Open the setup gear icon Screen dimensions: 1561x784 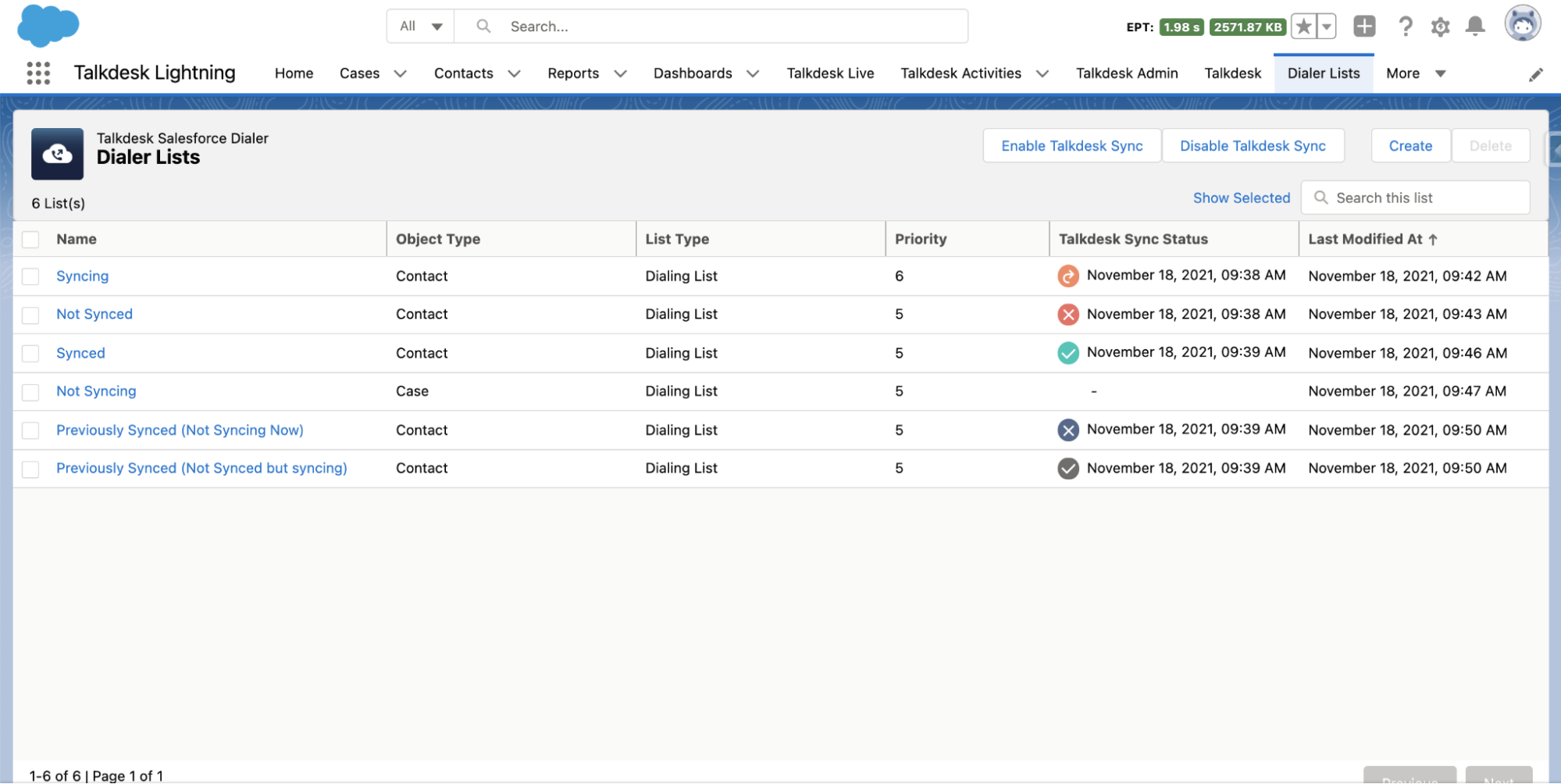click(x=1440, y=27)
